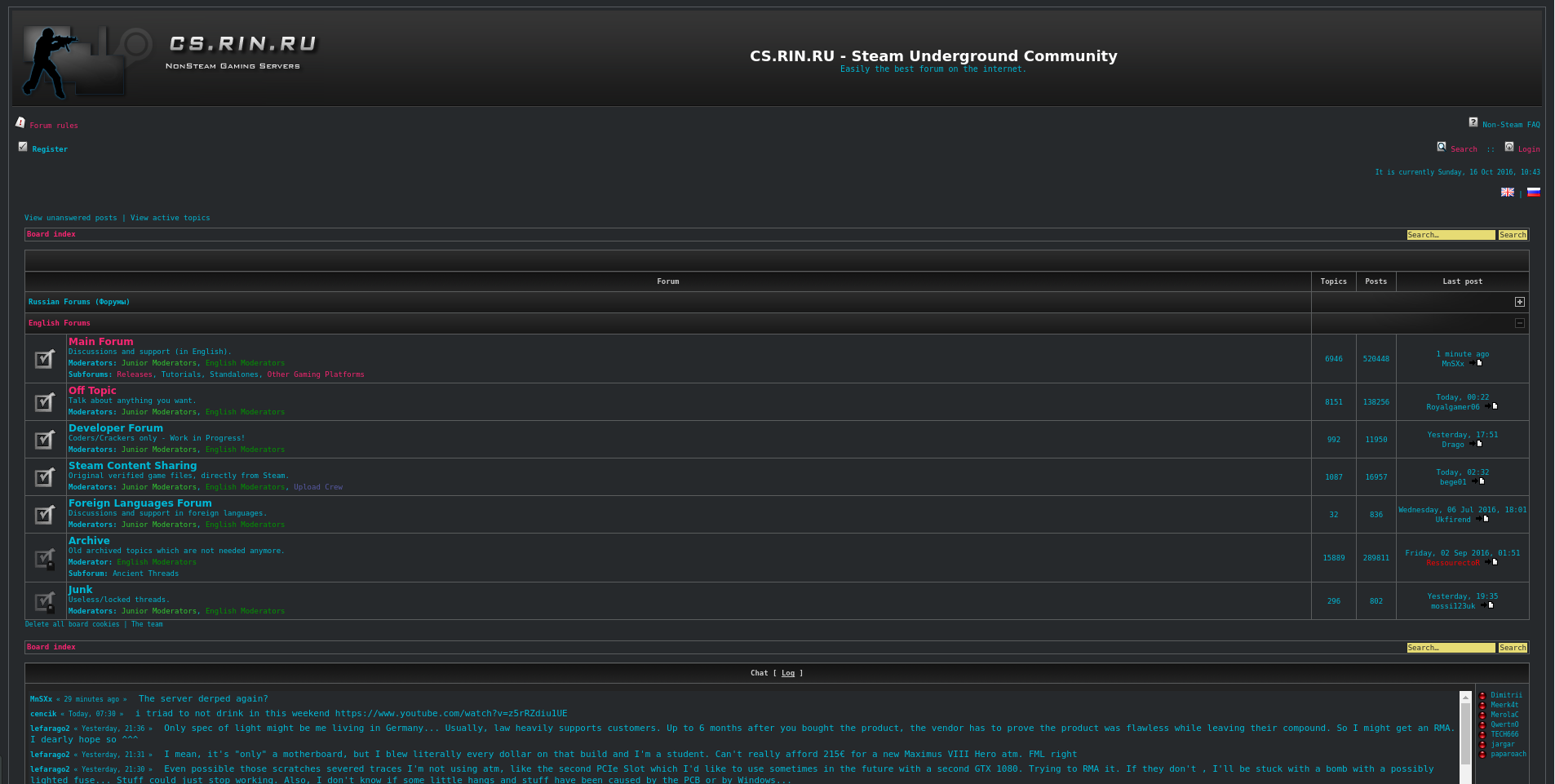Open the Main Forum
This screenshot has height=784, width=1555.
100,342
